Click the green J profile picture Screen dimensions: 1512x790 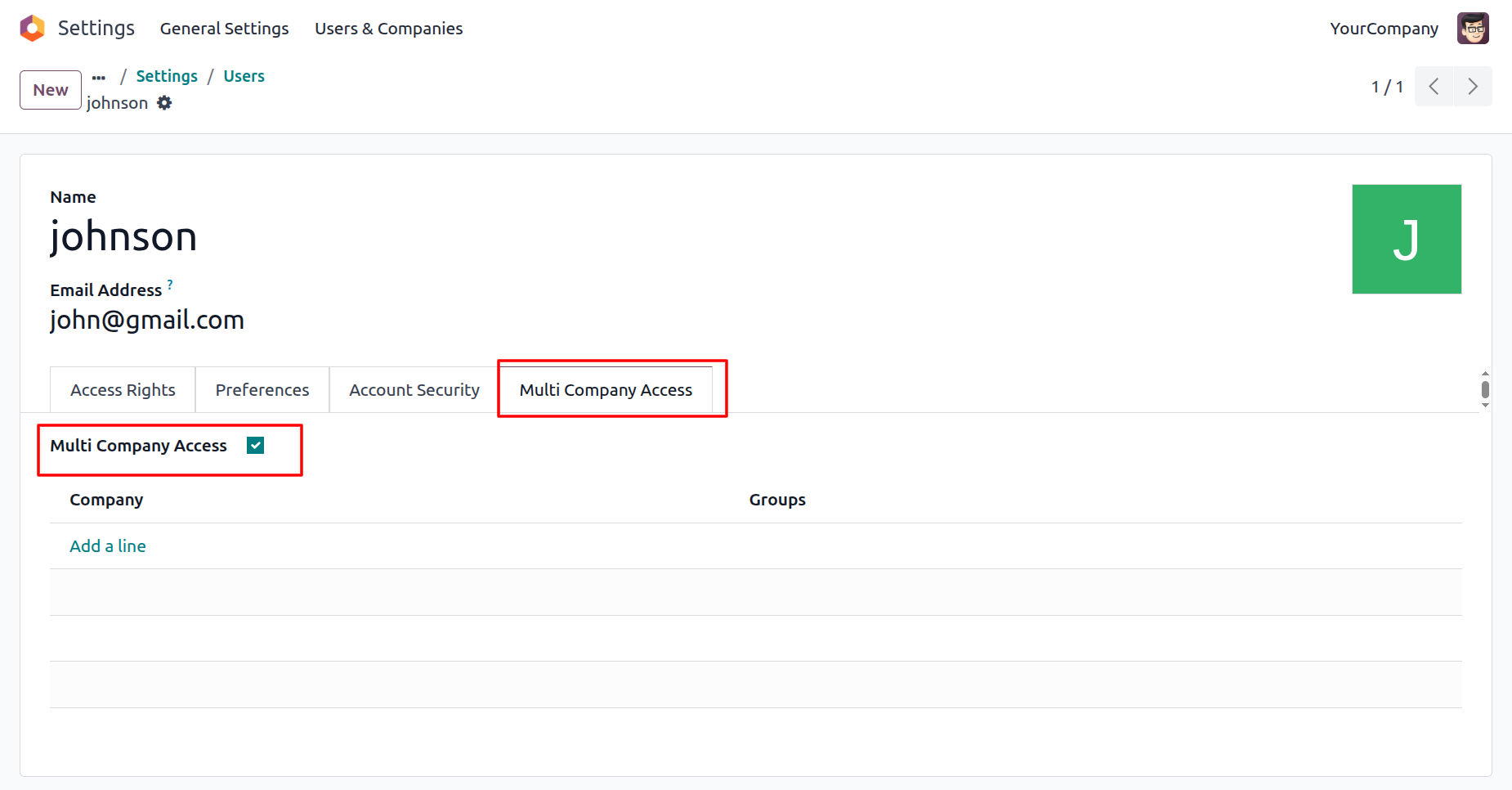point(1406,239)
